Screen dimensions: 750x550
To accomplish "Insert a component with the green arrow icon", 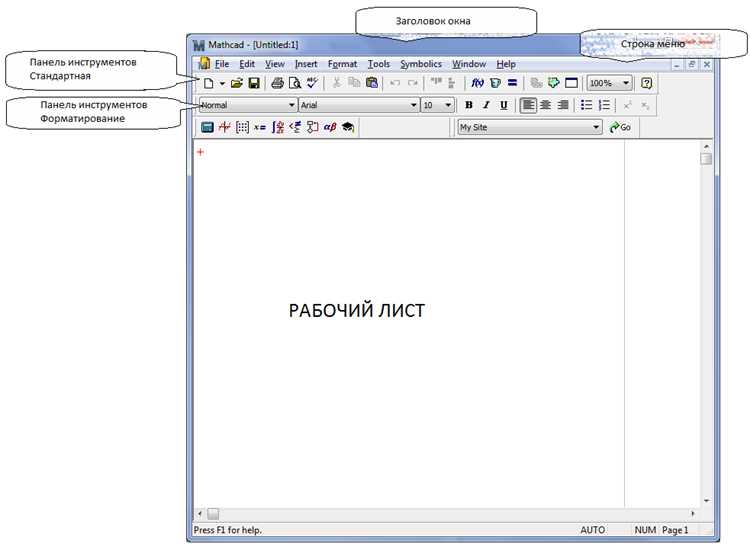I will pos(553,83).
